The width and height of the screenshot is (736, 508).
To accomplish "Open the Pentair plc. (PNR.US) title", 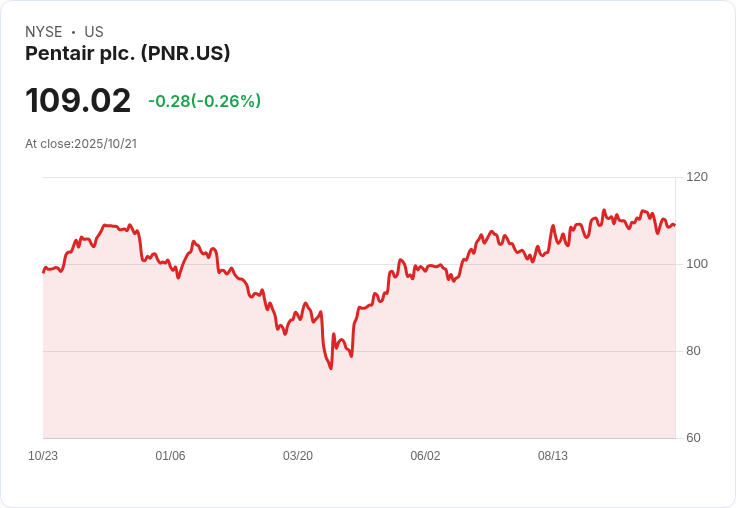I will [x=128, y=53].
